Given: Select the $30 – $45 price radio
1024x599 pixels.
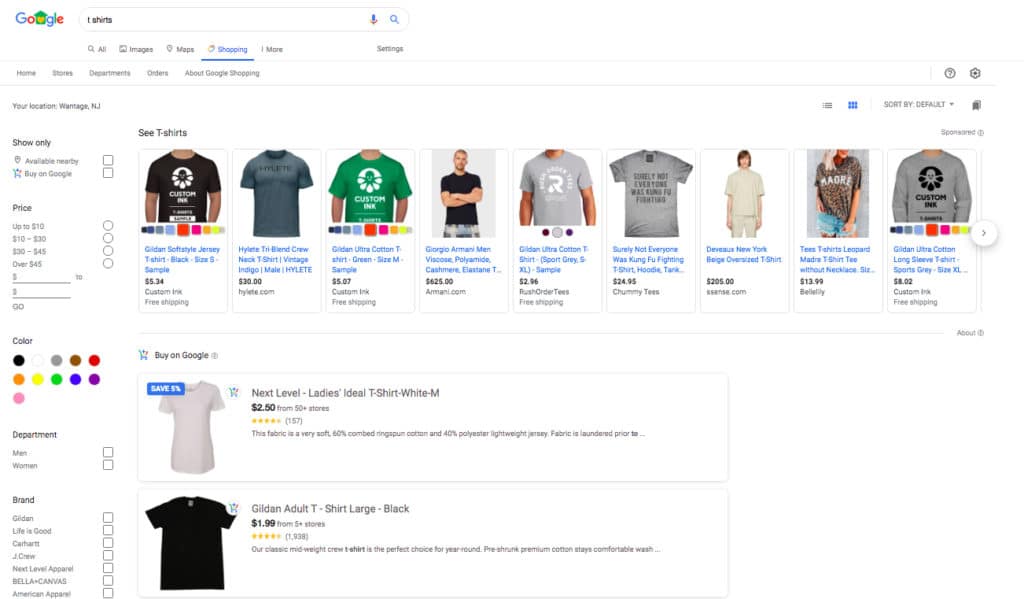Looking at the screenshot, I should [108, 251].
